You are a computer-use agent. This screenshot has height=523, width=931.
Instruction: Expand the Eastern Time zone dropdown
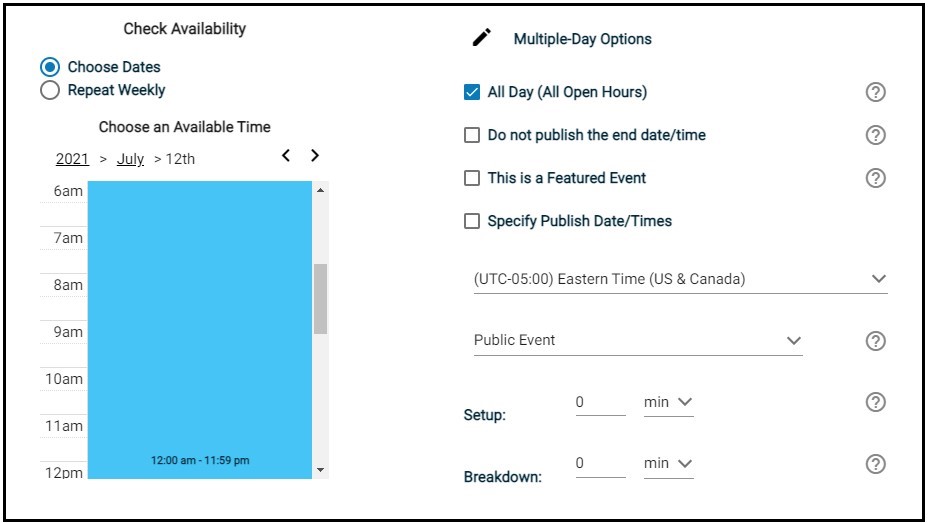[680, 279]
